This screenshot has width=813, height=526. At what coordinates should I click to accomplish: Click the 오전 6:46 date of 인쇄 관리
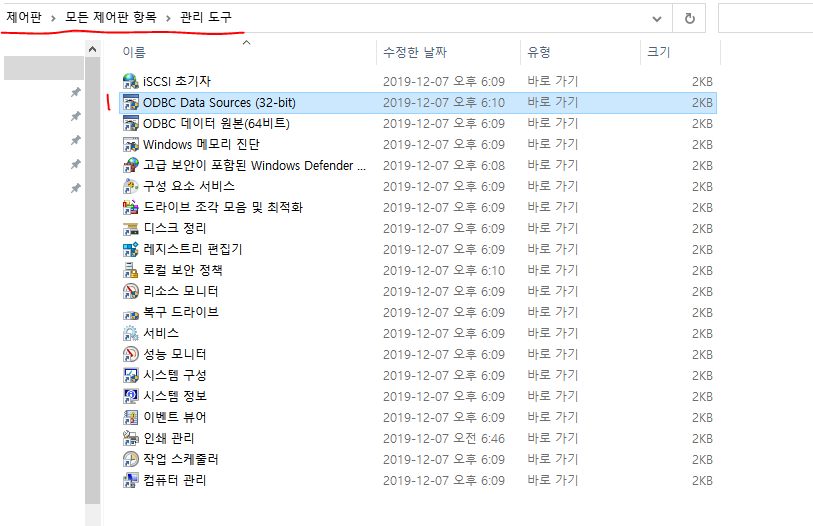click(444, 439)
